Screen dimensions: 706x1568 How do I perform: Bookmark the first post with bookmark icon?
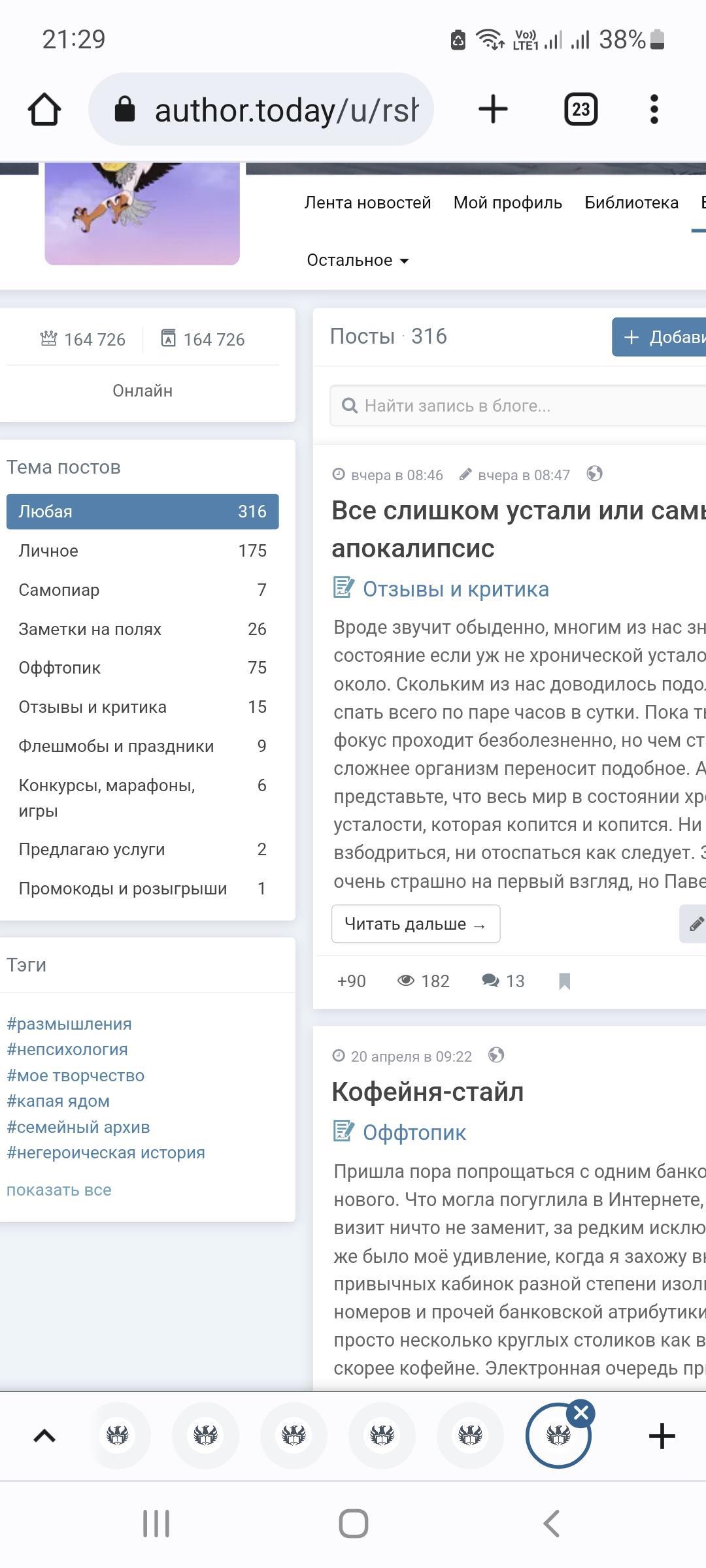pyautogui.click(x=565, y=981)
